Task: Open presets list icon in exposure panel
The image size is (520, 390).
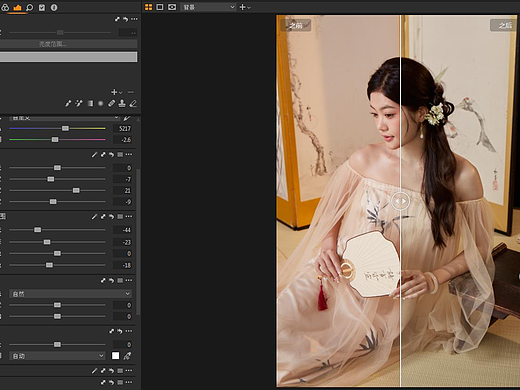Action: pyautogui.click(x=120, y=155)
